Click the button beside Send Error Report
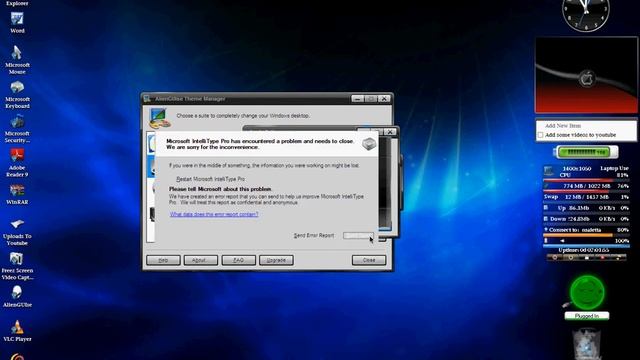This screenshot has width=640, height=360. tap(358, 236)
